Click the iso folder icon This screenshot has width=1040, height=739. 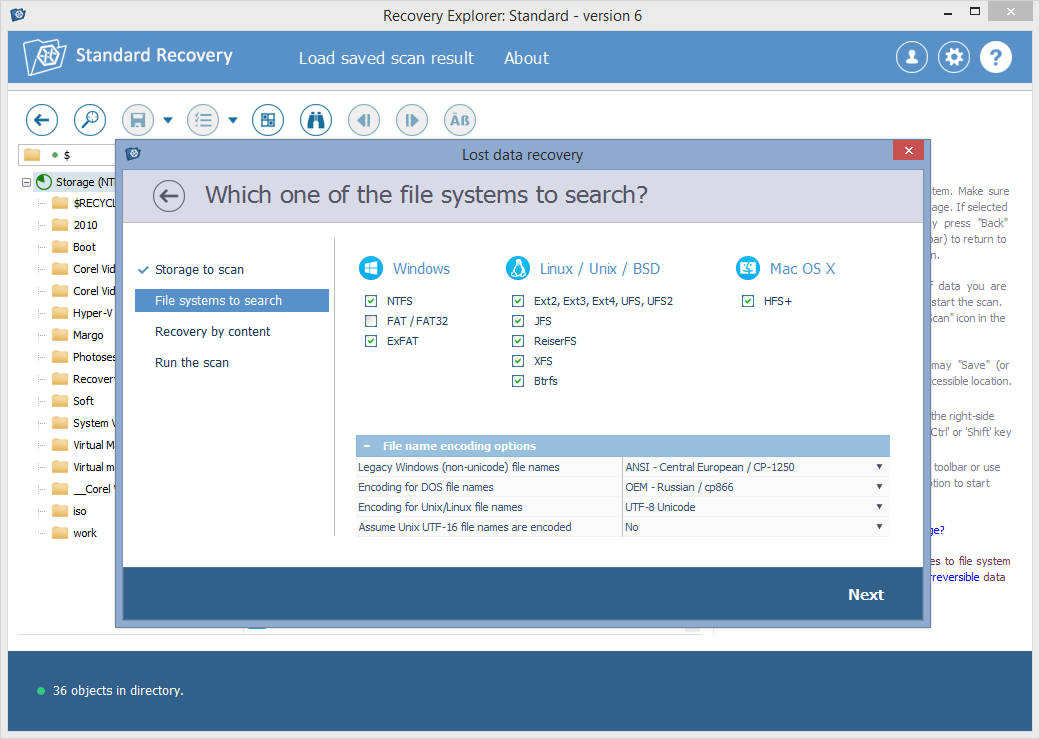click(x=60, y=511)
